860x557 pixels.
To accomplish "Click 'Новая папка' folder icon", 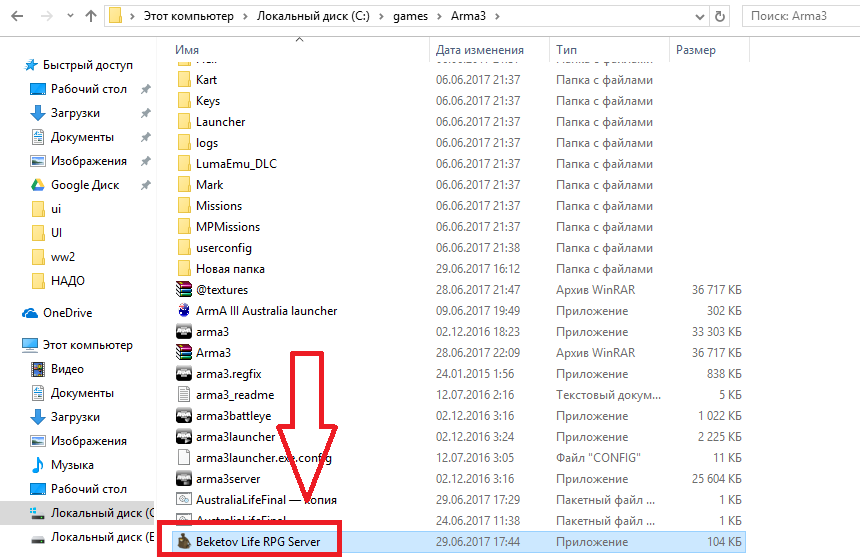I will (x=184, y=269).
